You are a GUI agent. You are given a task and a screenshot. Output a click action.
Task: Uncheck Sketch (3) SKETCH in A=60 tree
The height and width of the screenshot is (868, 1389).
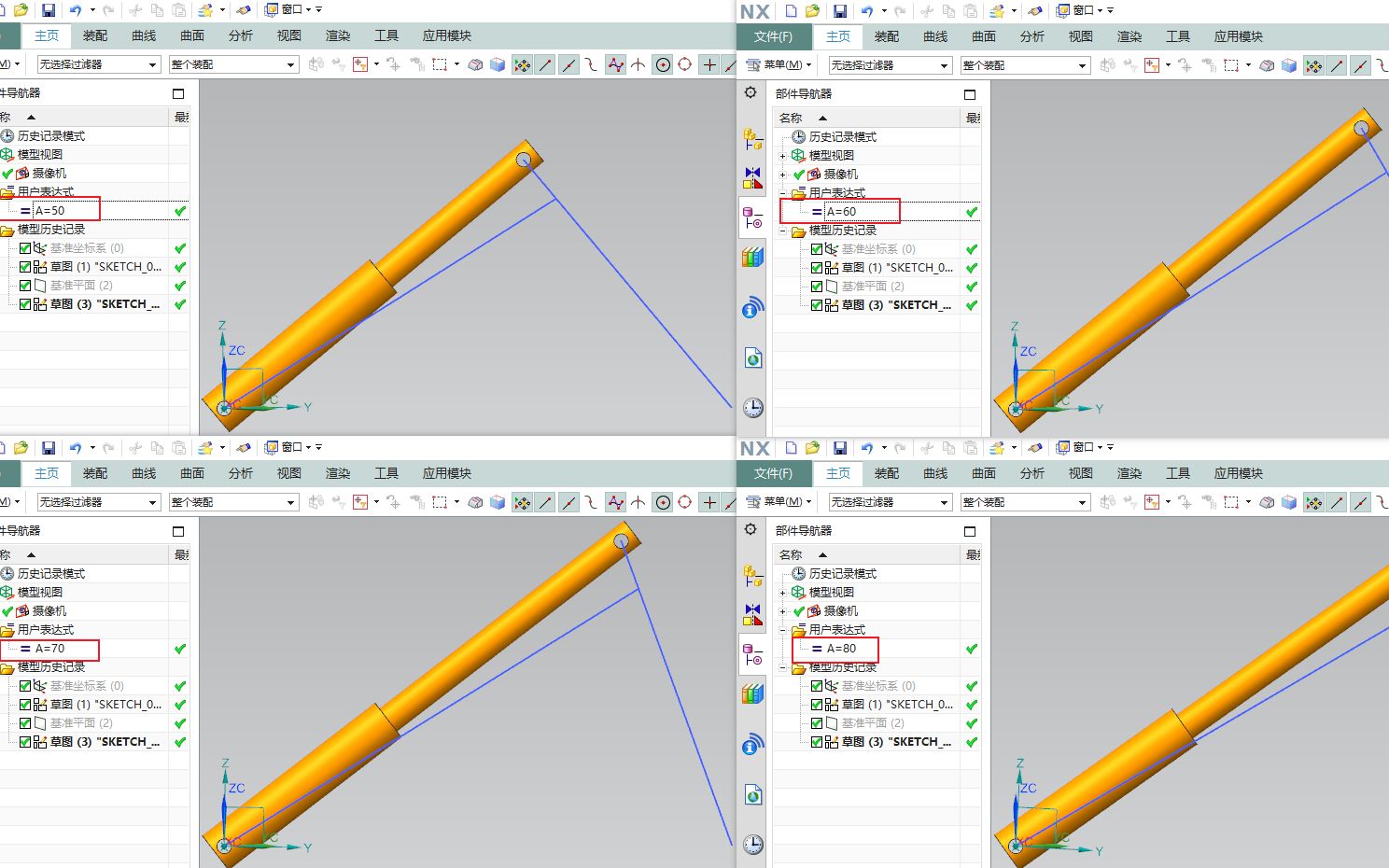[818, 305]
